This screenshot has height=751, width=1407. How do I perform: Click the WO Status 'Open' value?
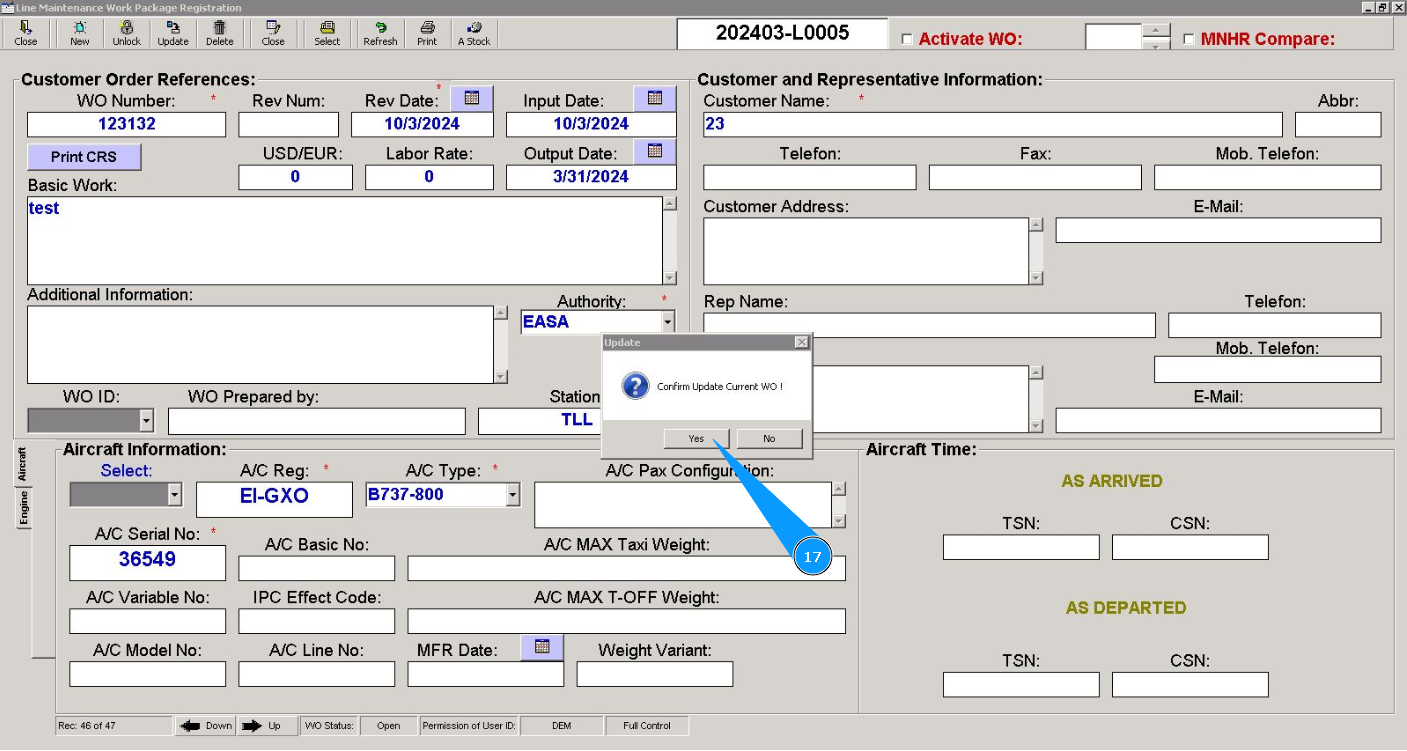tap(389, 726)
